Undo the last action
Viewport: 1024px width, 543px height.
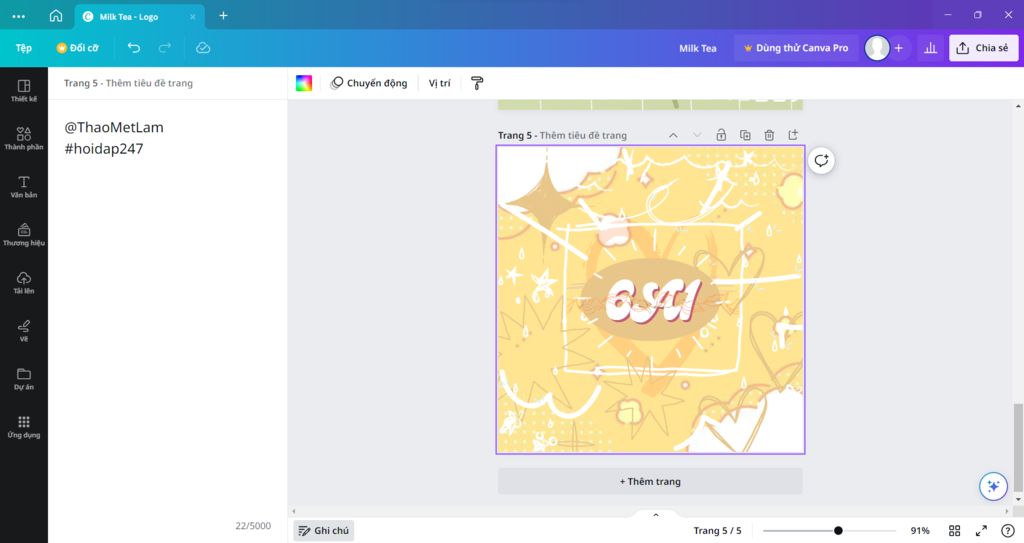pos(134,48)
